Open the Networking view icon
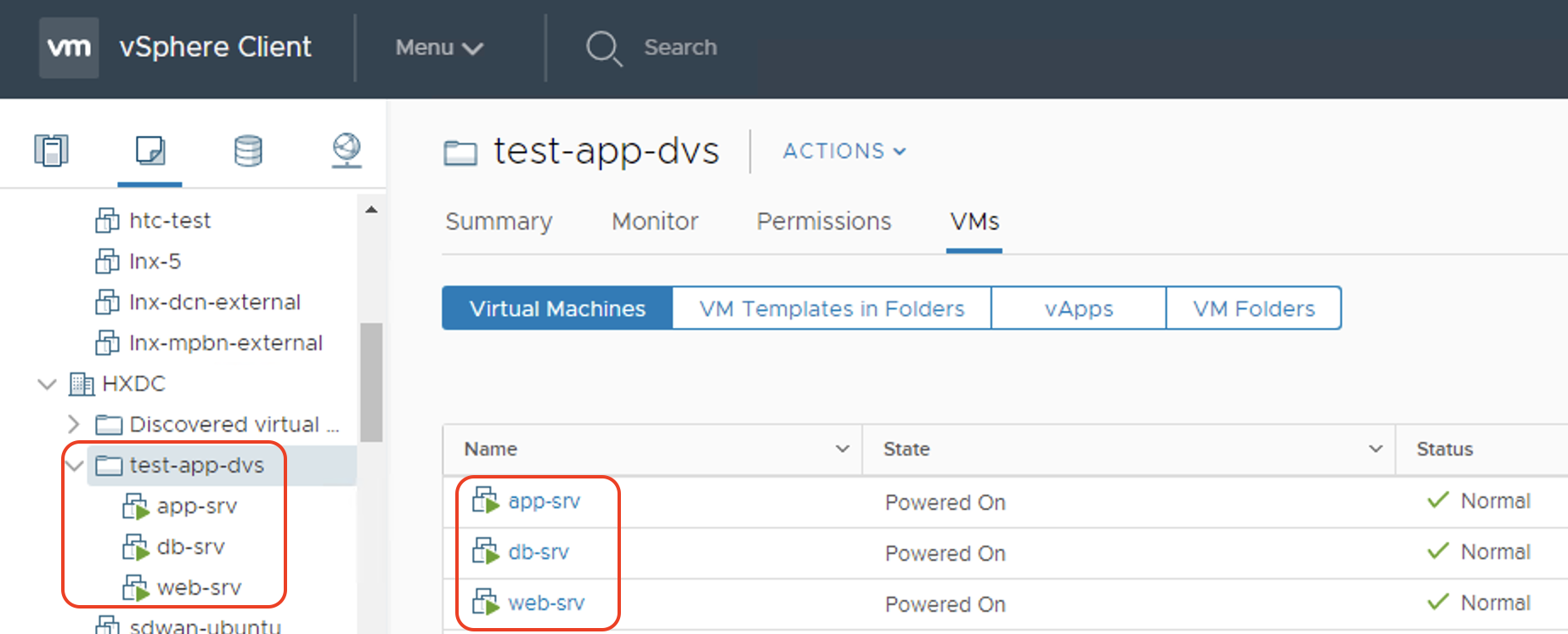1568x634 pixels. 347,150
